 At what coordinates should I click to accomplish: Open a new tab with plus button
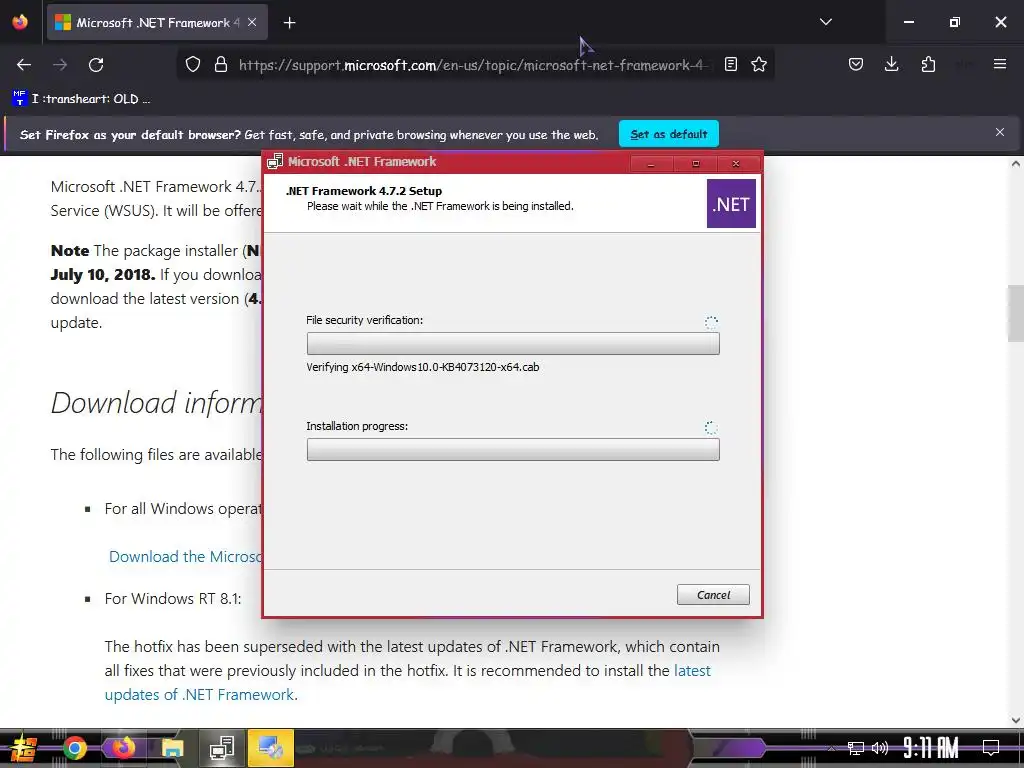pyautogui.click(x=290, y=23)
